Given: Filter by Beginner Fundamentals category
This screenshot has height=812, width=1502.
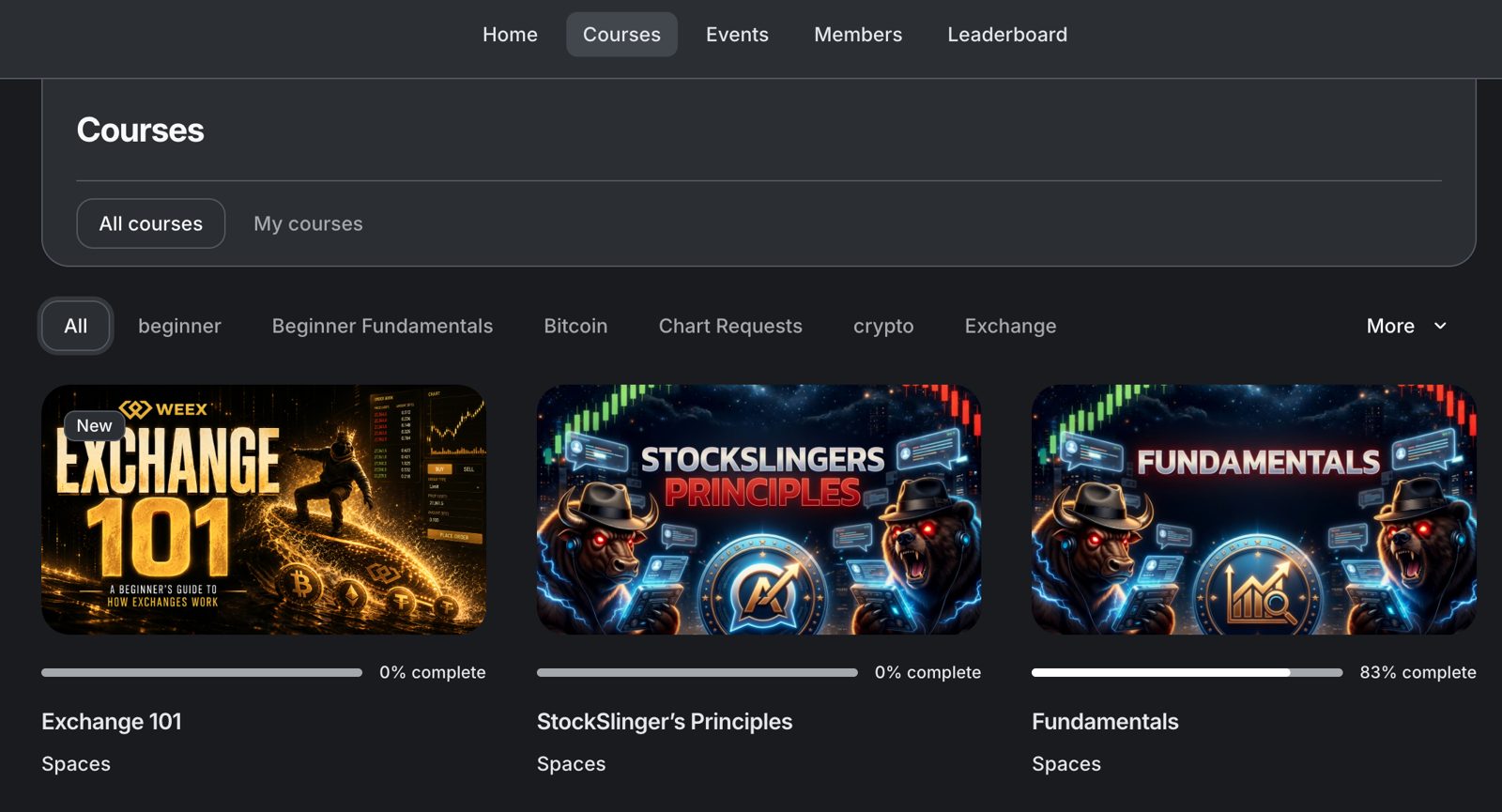Looking at the screenshot, I should (x=382, y=326).
